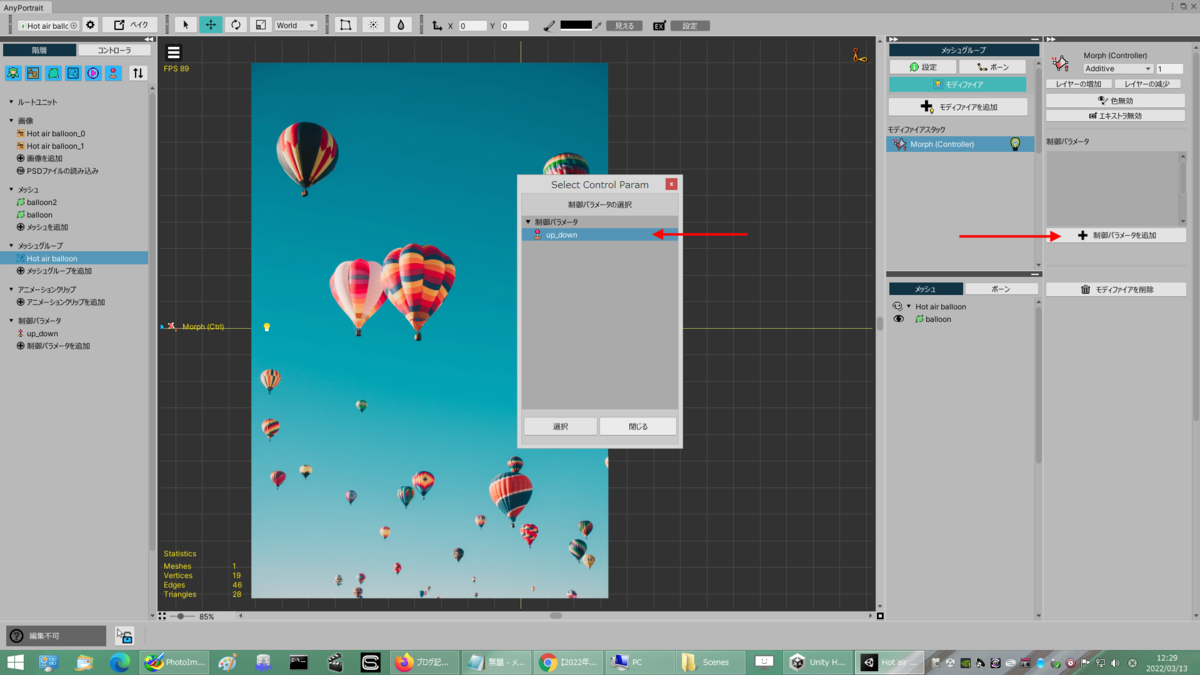Click the レイヤーの減少 button
Viewport: 1200px width, 675px height.
tap(1149, 84)
